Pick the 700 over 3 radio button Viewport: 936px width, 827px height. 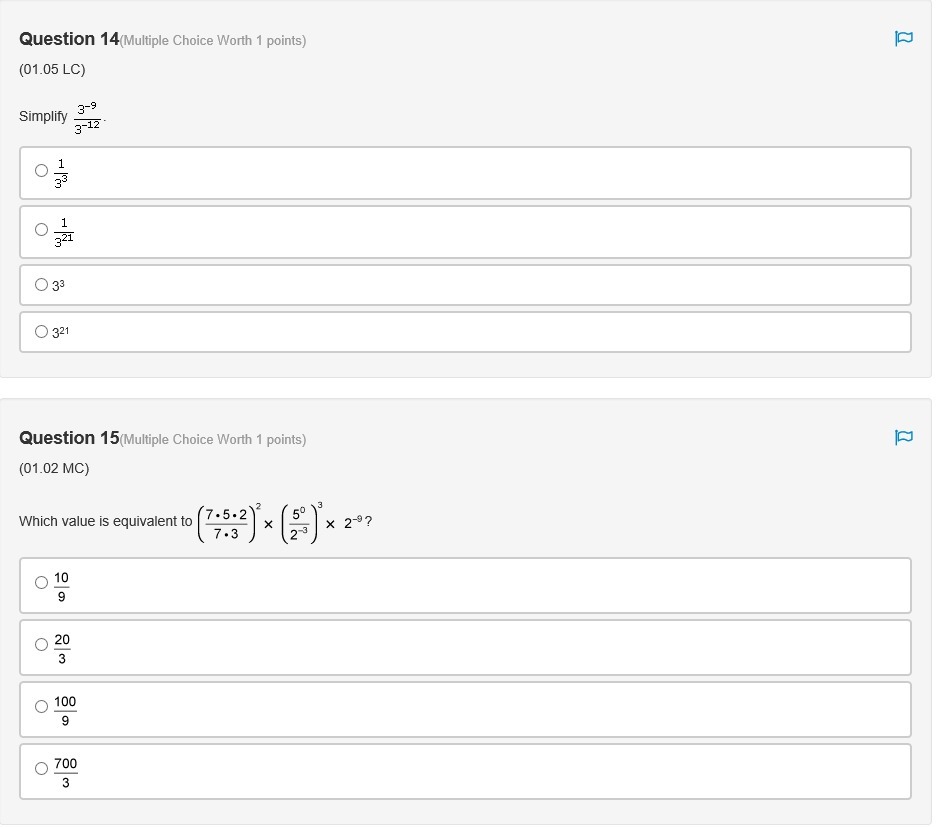(41, 769)
